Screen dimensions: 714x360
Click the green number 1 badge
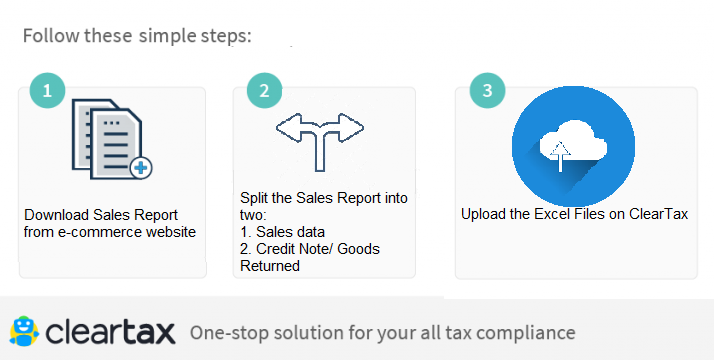coord(47,91)
